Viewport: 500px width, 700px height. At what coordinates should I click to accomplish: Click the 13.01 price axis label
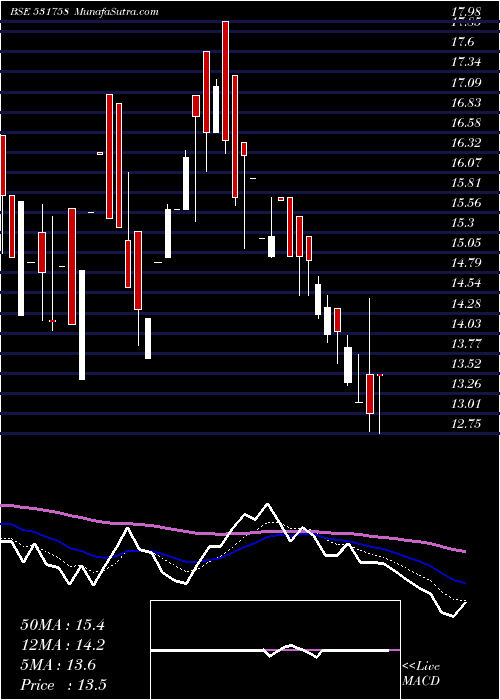click(467, 404)
